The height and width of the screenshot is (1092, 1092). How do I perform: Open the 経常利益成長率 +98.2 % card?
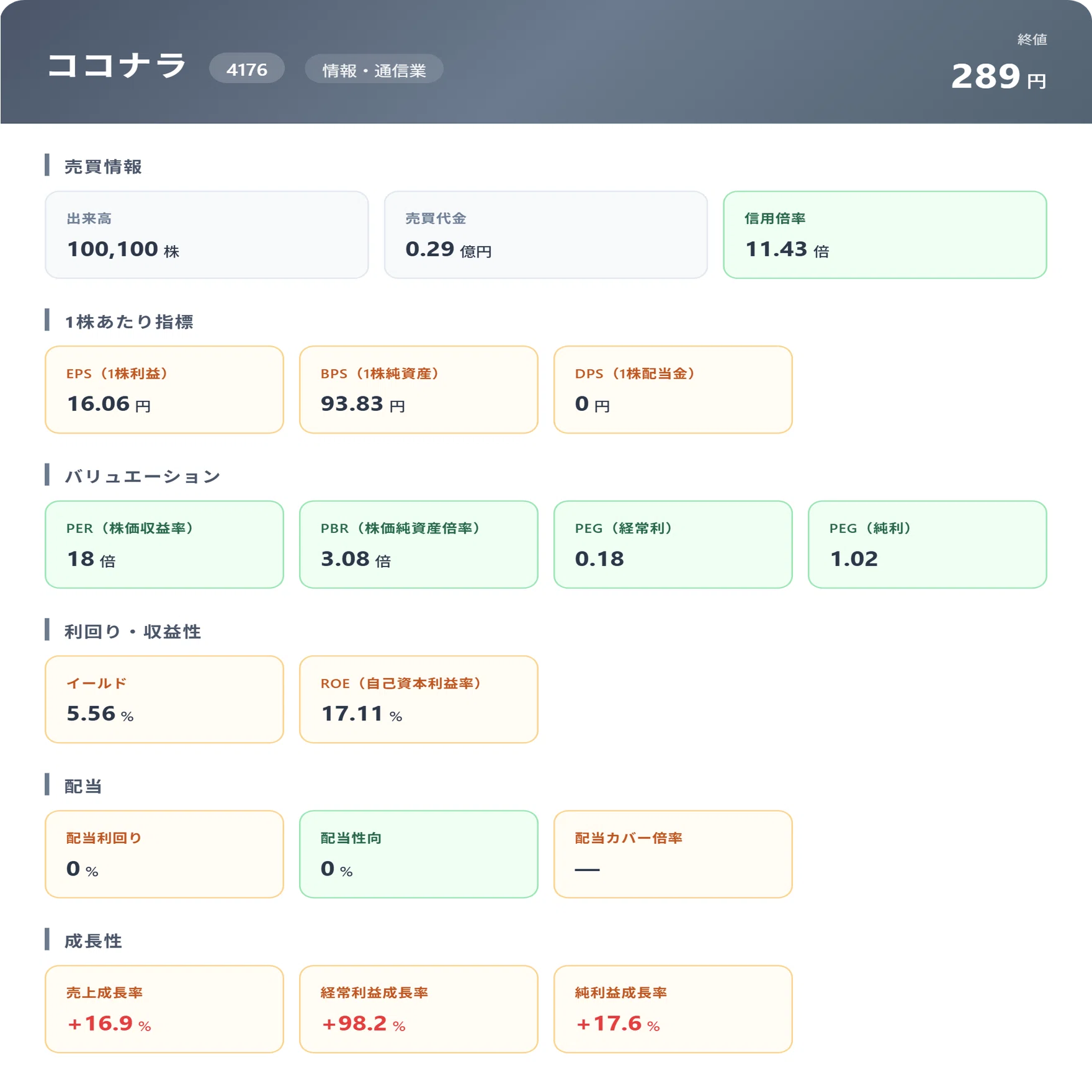(x=419, y=1009)
